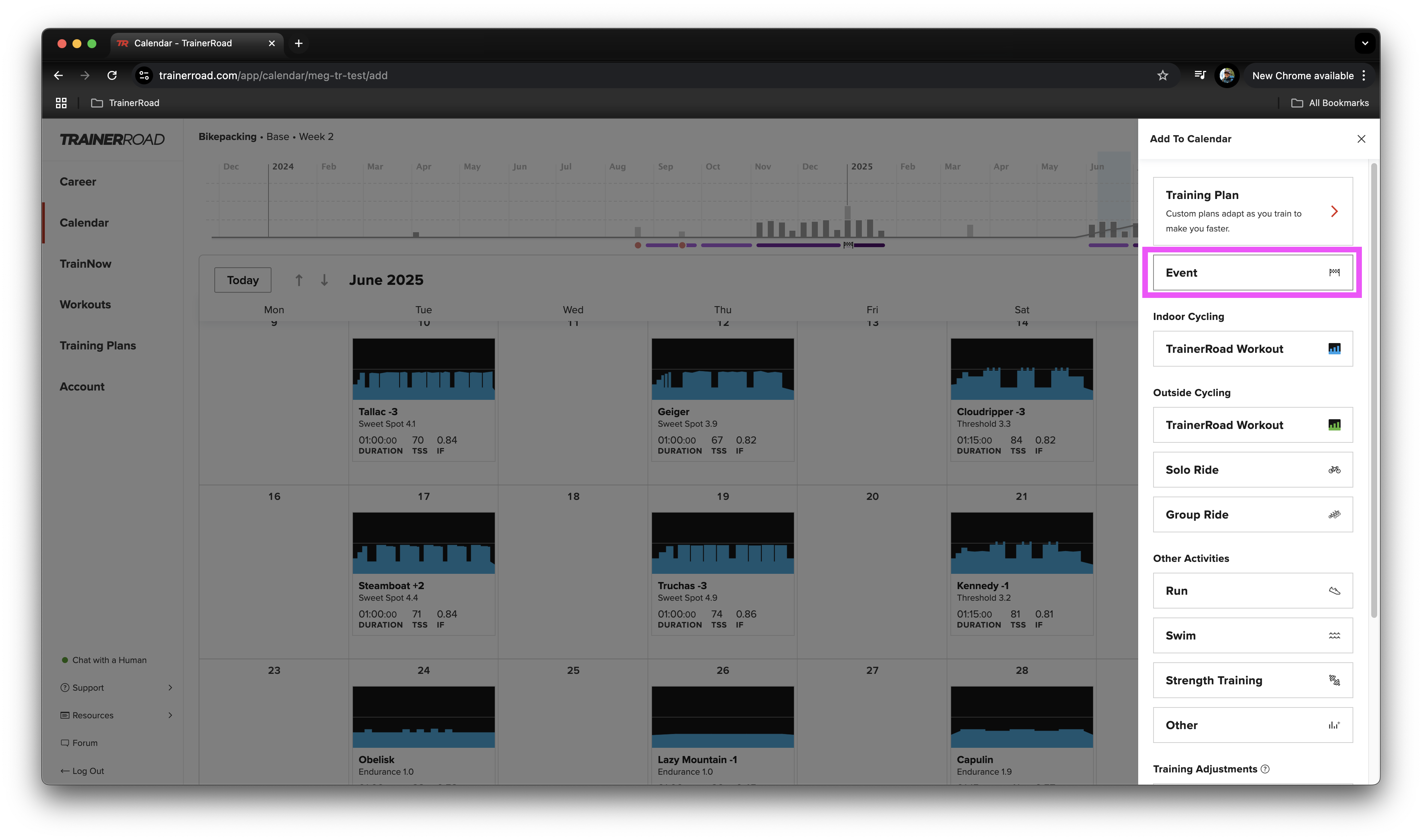Screen dimensions: 1422x840
Task: Open Training Plans in the sidebar
Action: (98, 345)
